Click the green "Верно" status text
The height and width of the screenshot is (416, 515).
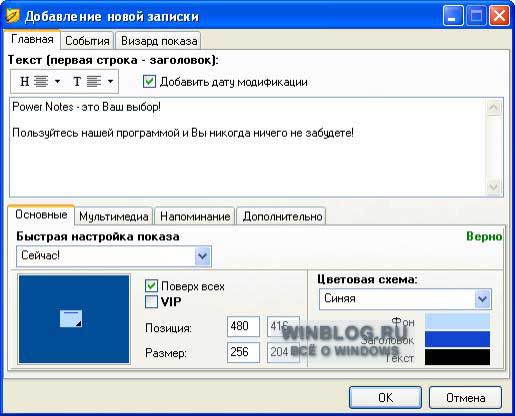pos(484,236)
